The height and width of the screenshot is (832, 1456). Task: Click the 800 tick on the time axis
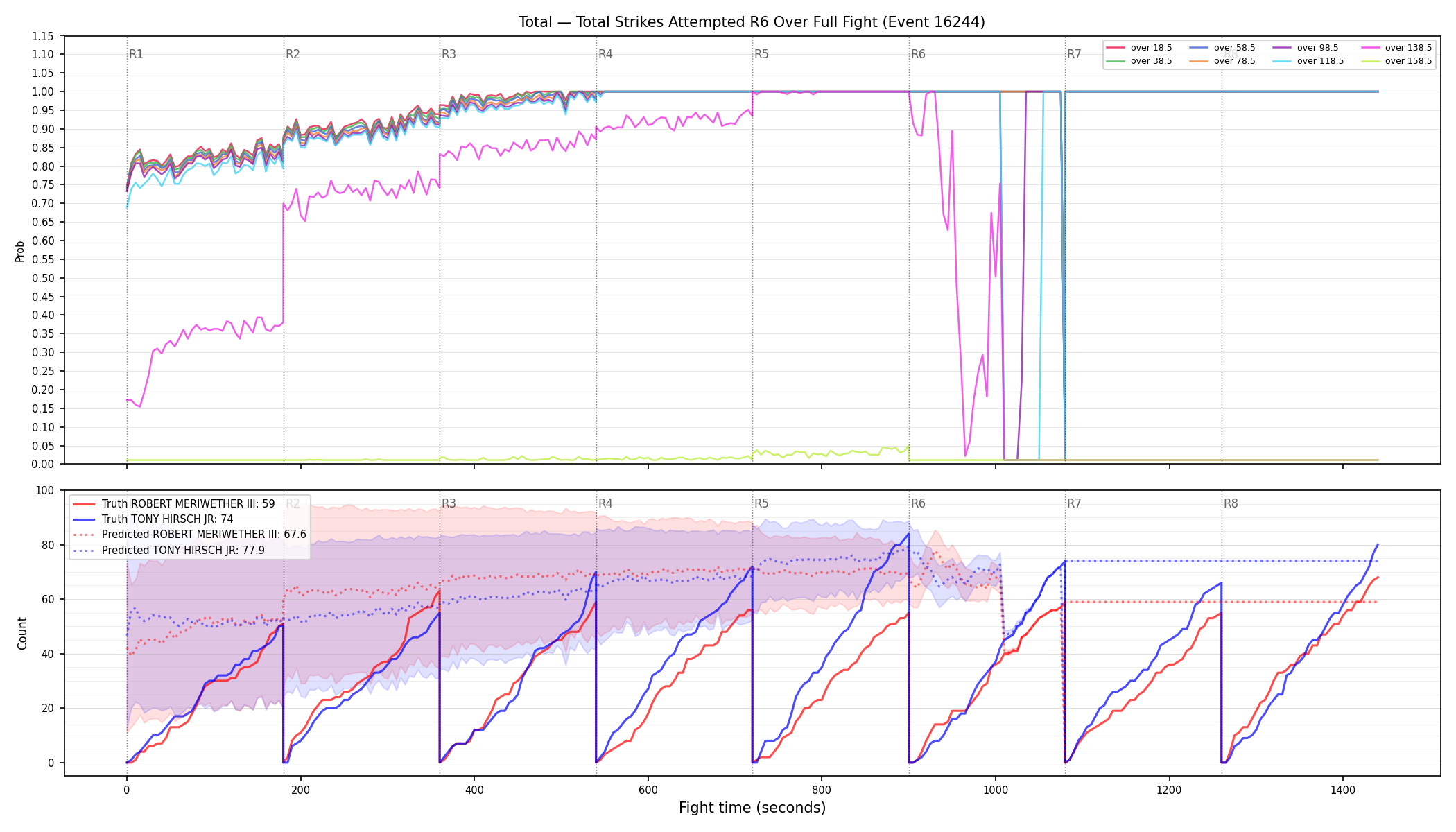[822, 789]
